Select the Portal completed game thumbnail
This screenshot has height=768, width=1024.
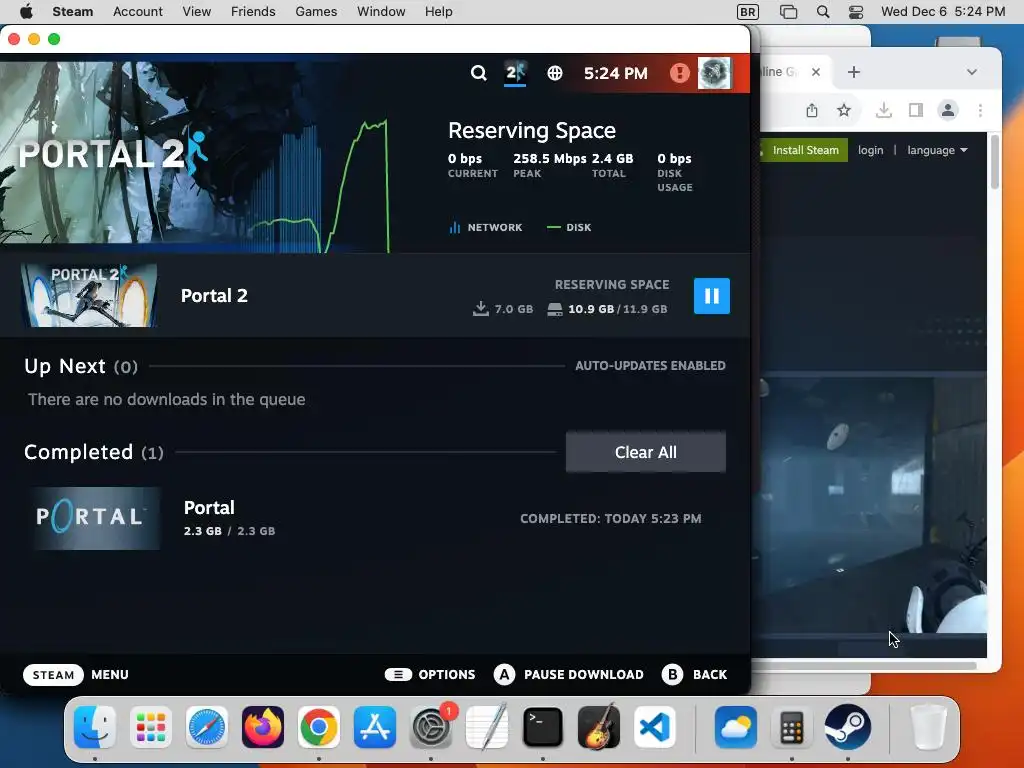click(x=95, y=518)
